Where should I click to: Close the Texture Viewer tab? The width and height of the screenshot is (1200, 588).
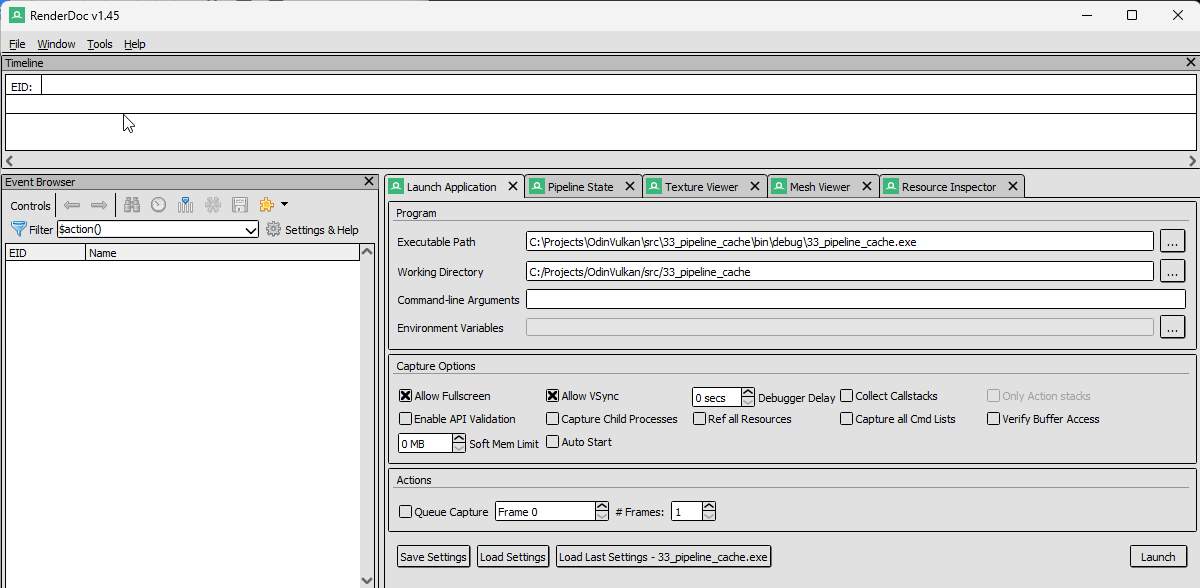click(x=755, y=186)
